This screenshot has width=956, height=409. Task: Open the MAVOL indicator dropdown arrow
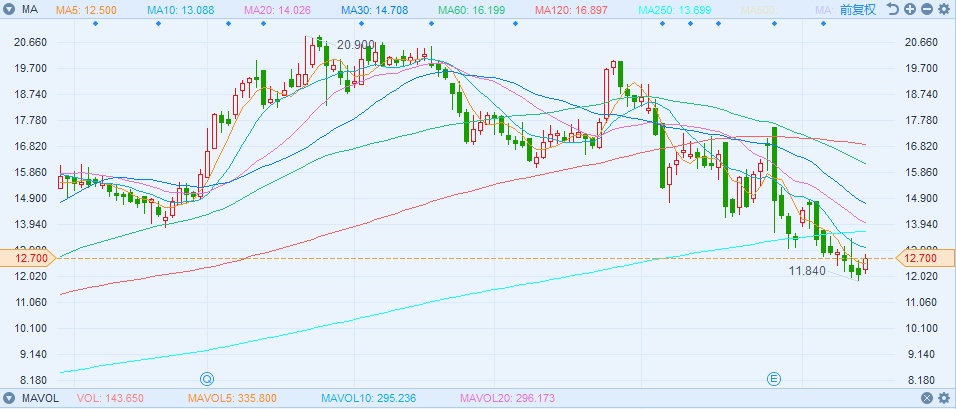(x=10, y=399)
